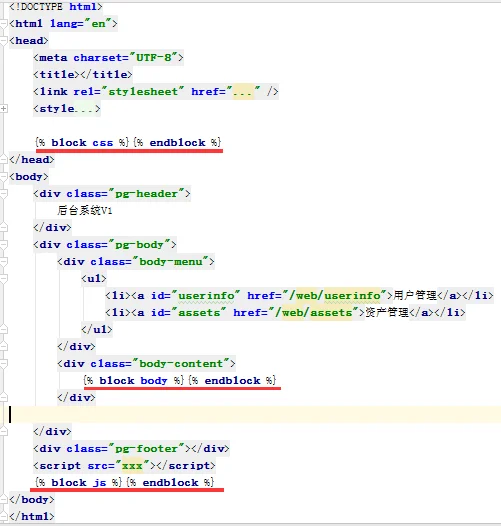Click the pg-footer class name

(x=147, y=449)
